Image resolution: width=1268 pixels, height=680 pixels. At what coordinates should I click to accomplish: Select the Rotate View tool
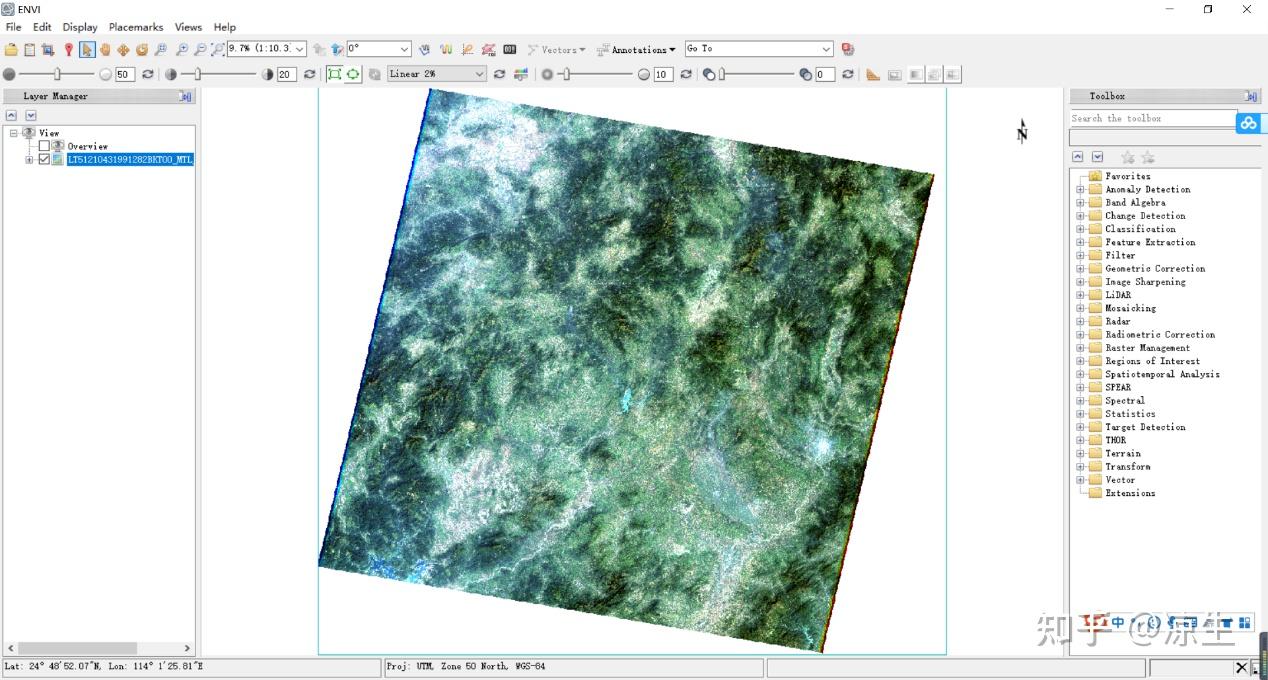[x=141, y=48]
